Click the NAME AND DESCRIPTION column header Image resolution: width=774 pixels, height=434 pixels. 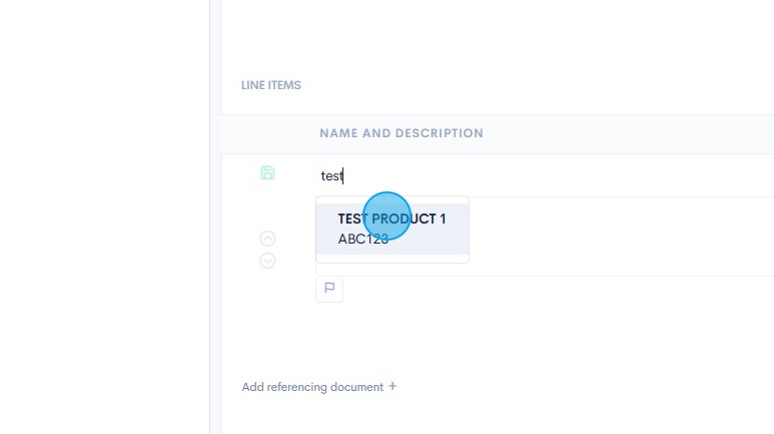click(x=401, y=133)
